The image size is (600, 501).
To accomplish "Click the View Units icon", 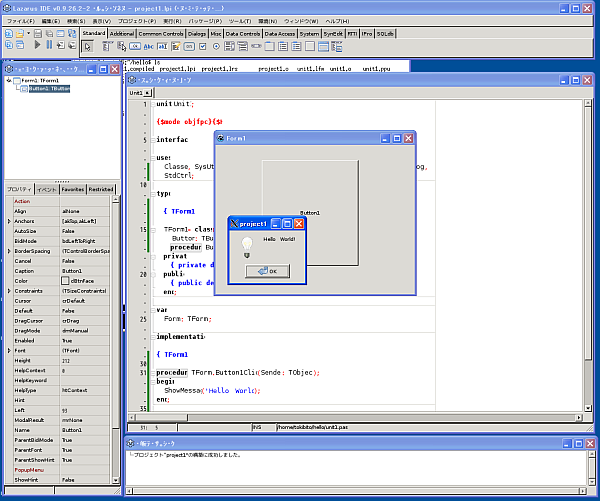I will pos(9,45).
